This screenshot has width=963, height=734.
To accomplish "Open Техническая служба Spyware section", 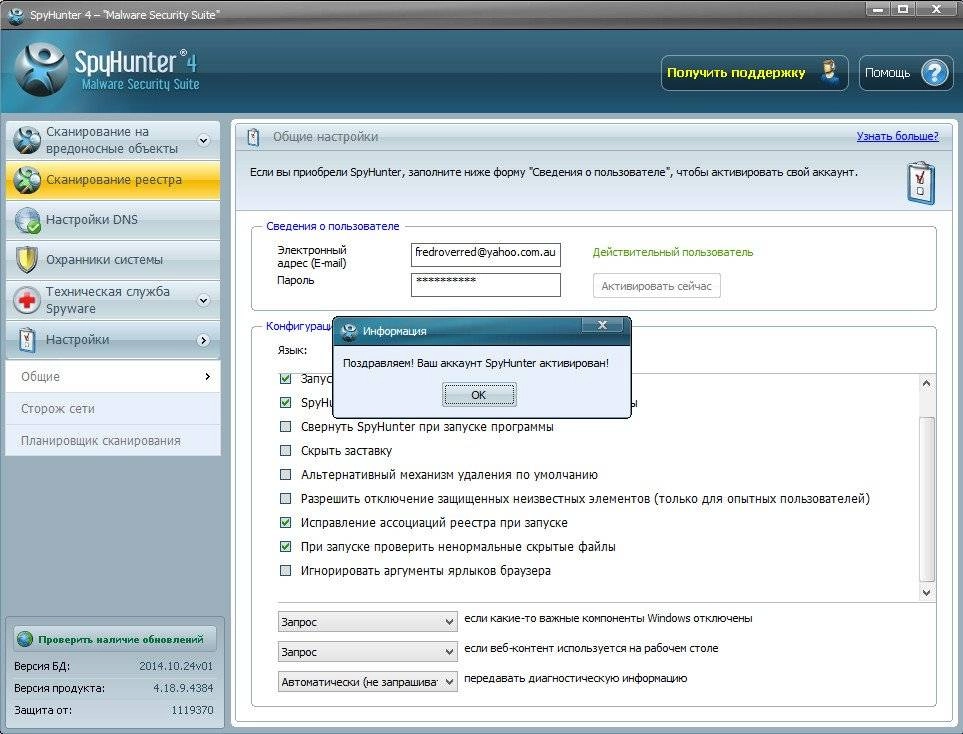I will (x=113, y=300).
